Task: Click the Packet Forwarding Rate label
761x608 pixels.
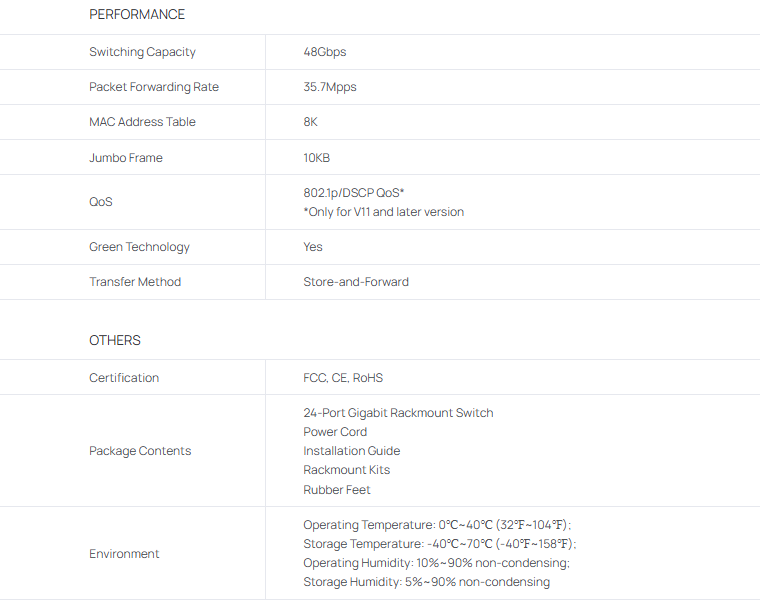Action: point(154,87)
